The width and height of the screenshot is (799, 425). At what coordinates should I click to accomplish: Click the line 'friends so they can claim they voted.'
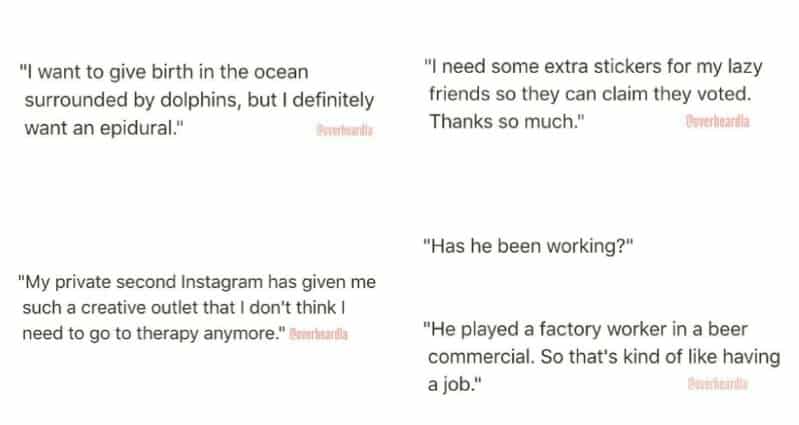pyautogui.click(x=589, y=94)
